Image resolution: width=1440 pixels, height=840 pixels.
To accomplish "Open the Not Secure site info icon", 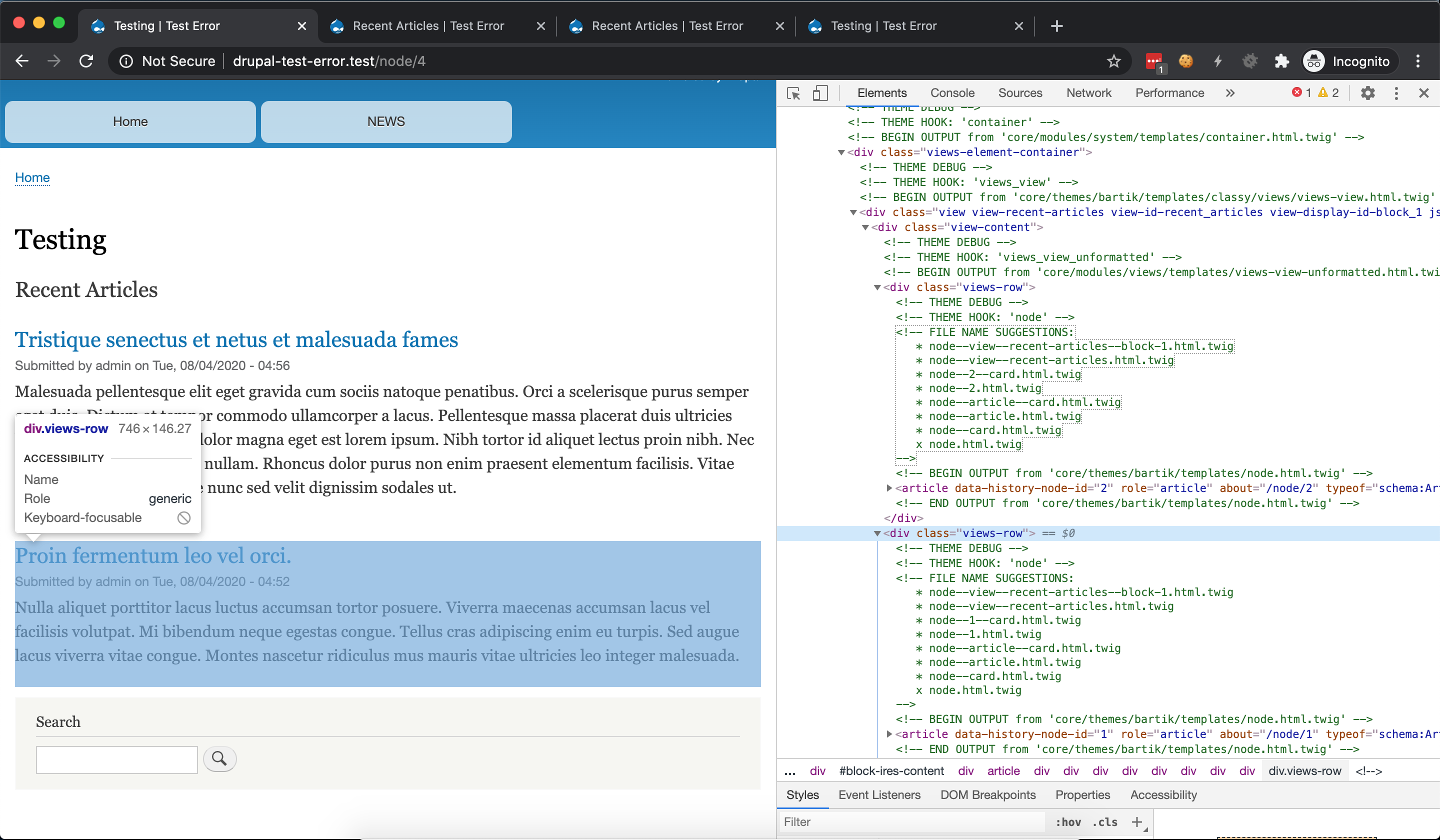I will [x=126, y=61].
